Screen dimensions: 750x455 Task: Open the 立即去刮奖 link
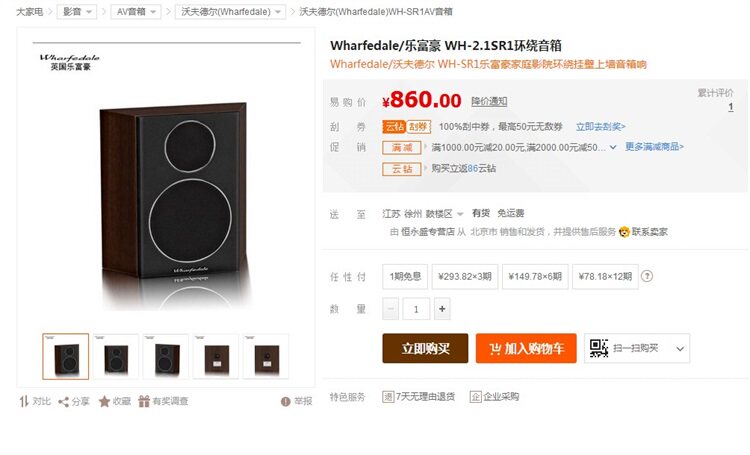(600, 127)
